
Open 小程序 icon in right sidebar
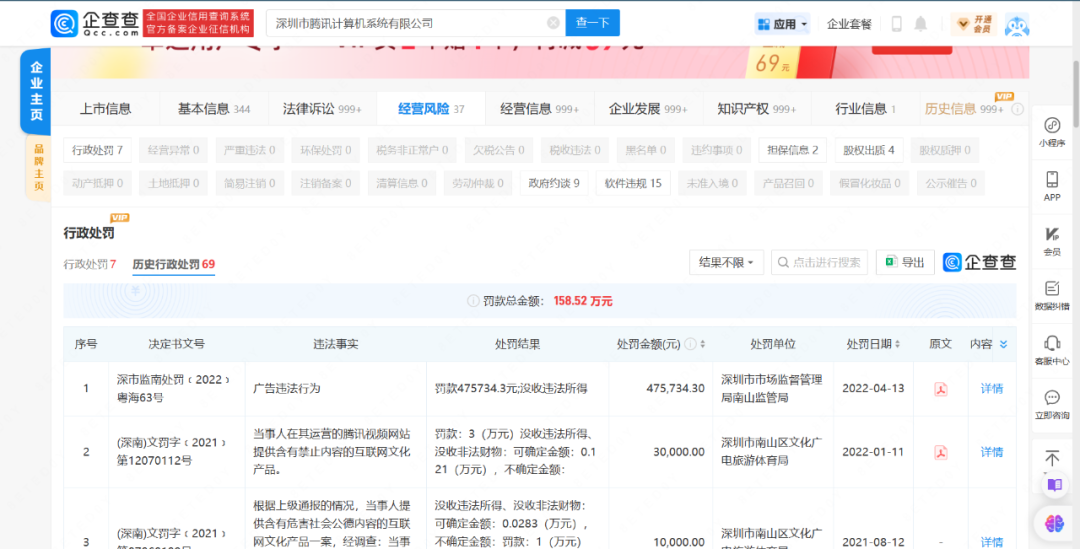[x=1052, y=132]
